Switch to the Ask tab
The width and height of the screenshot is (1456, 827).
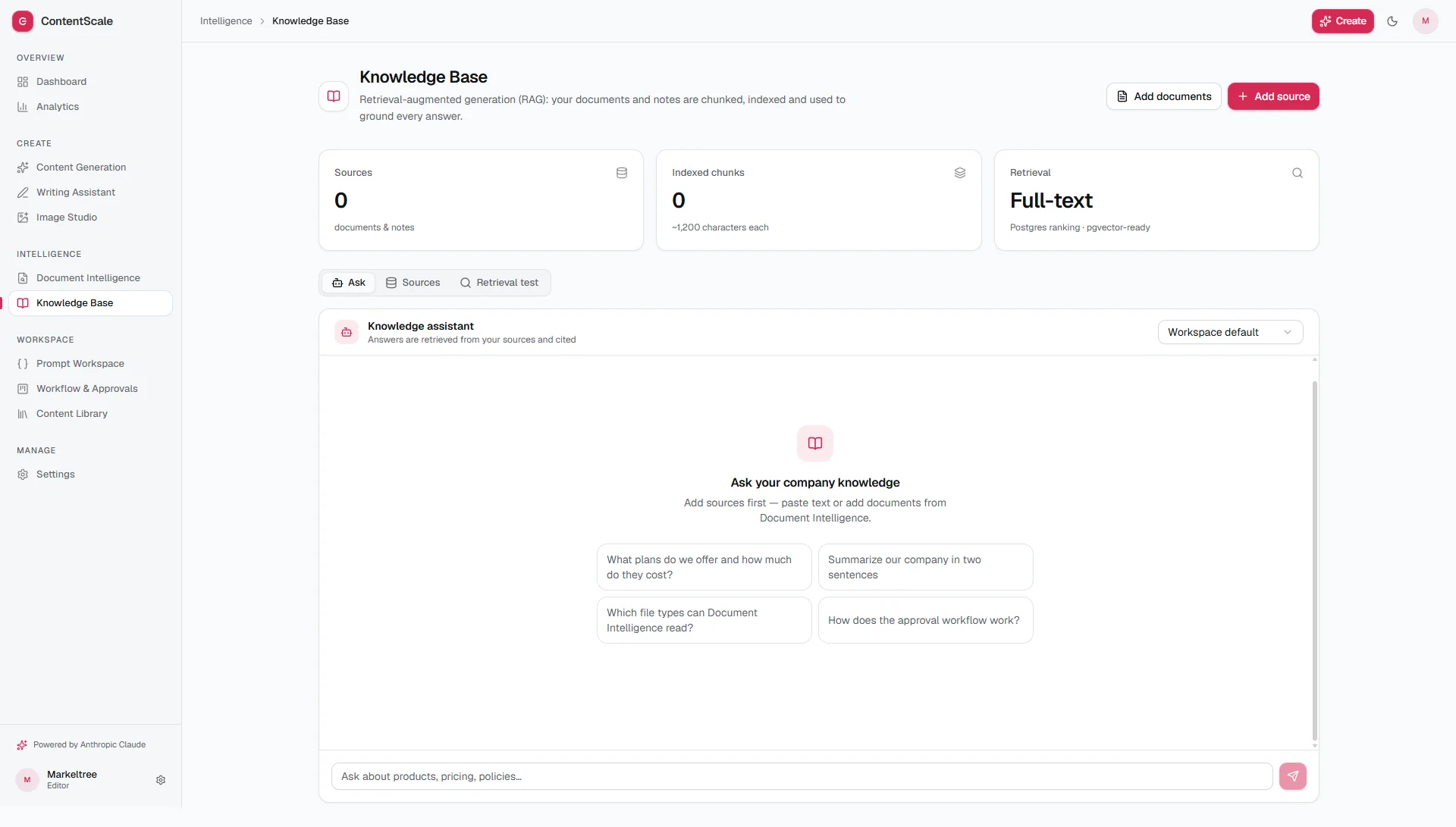point(349,283)
